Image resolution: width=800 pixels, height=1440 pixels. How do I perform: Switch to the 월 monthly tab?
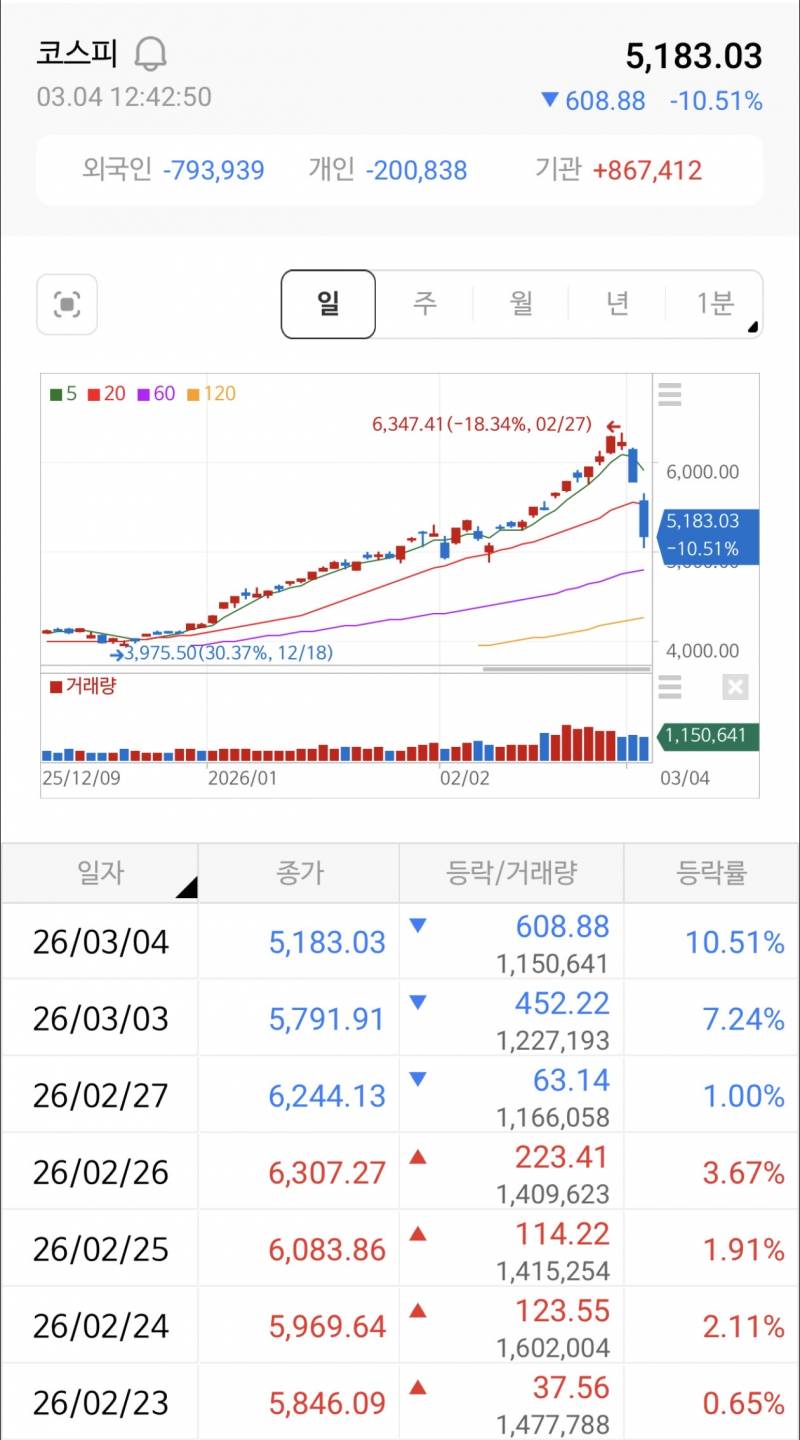point(521,304)
